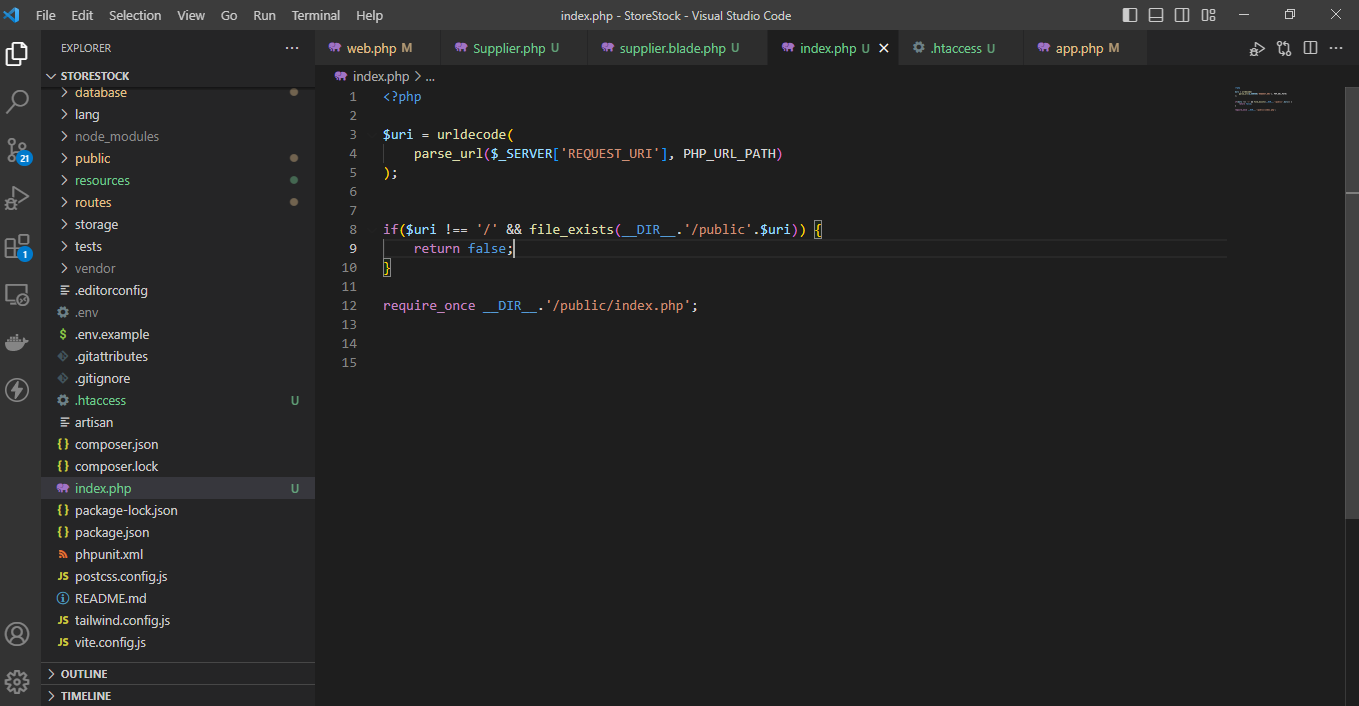Close the index.php editor tab

pos(883,48)
